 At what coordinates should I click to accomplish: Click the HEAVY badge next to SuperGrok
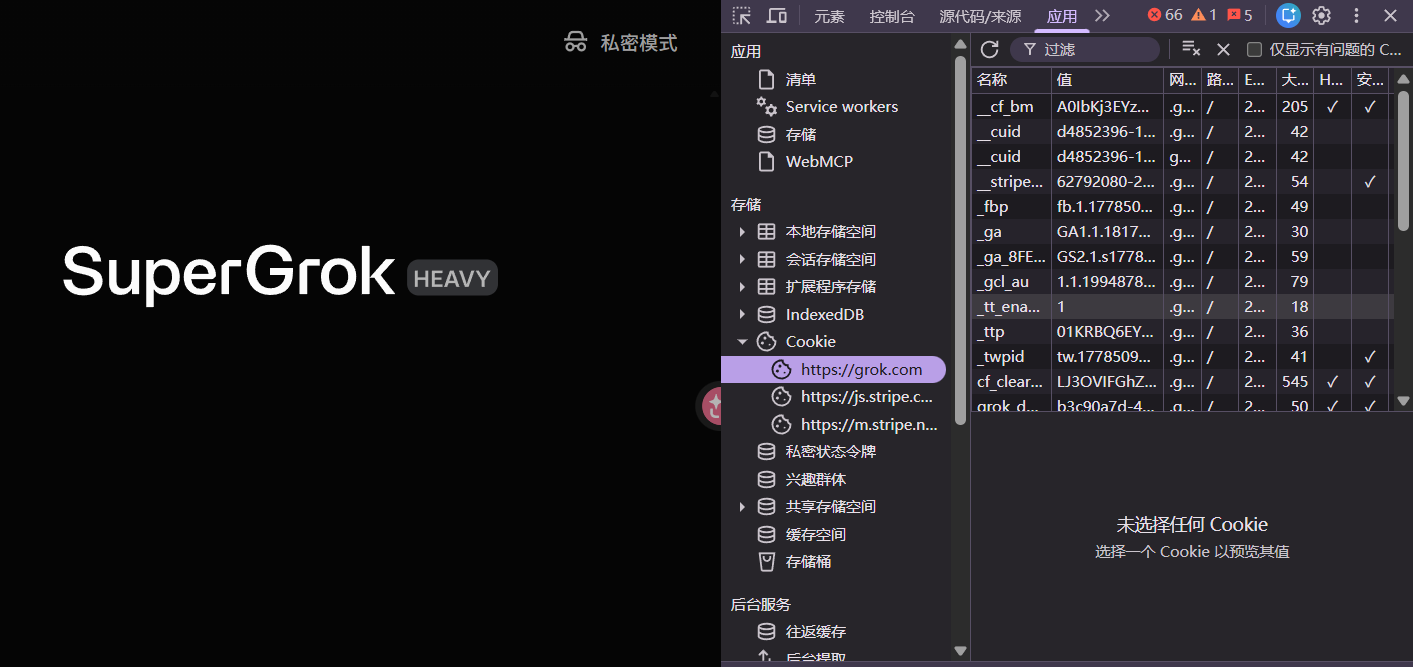[x=452, y=278]
